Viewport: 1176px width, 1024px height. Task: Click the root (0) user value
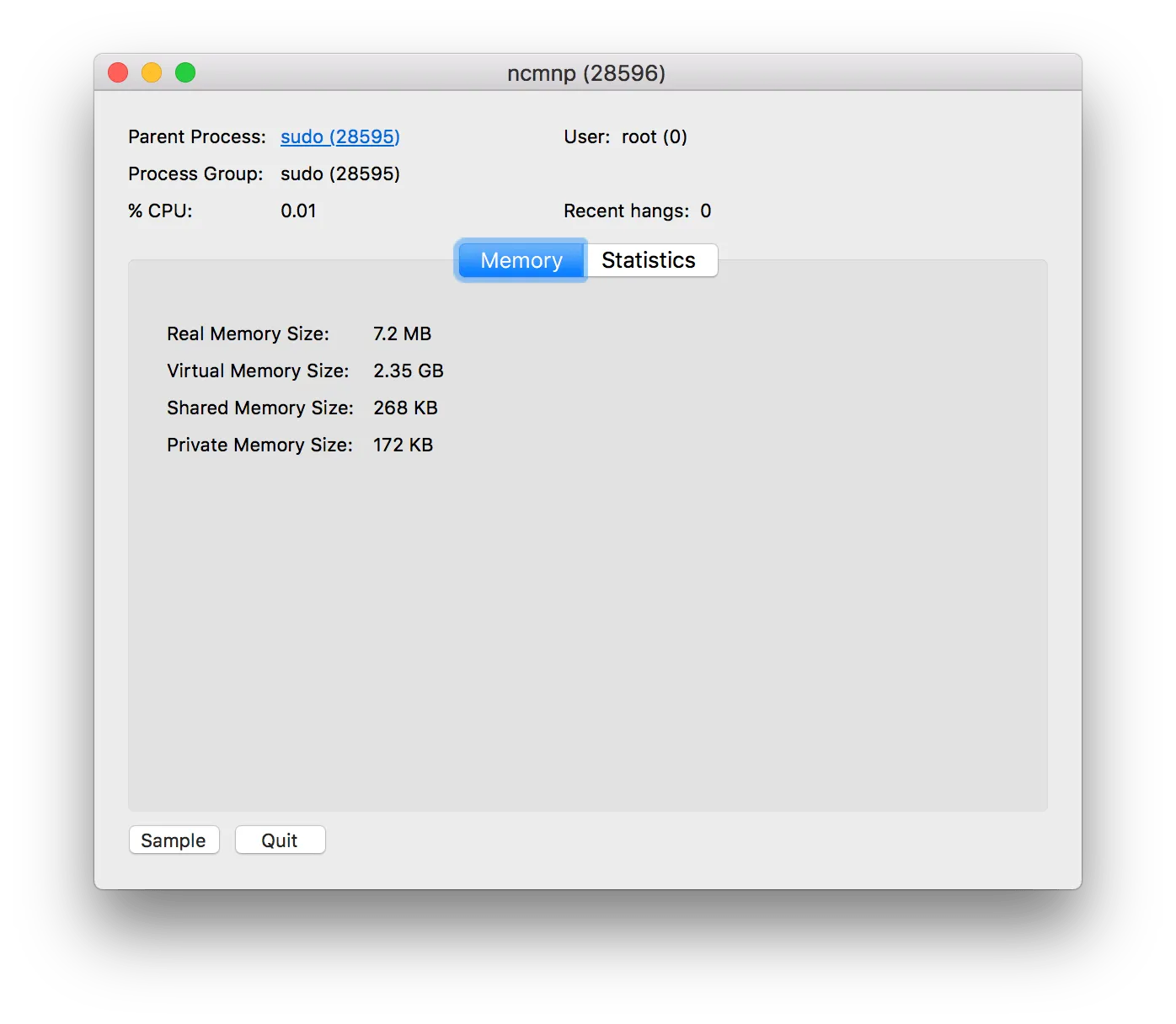pyautogui.click(x=654, y=136)
